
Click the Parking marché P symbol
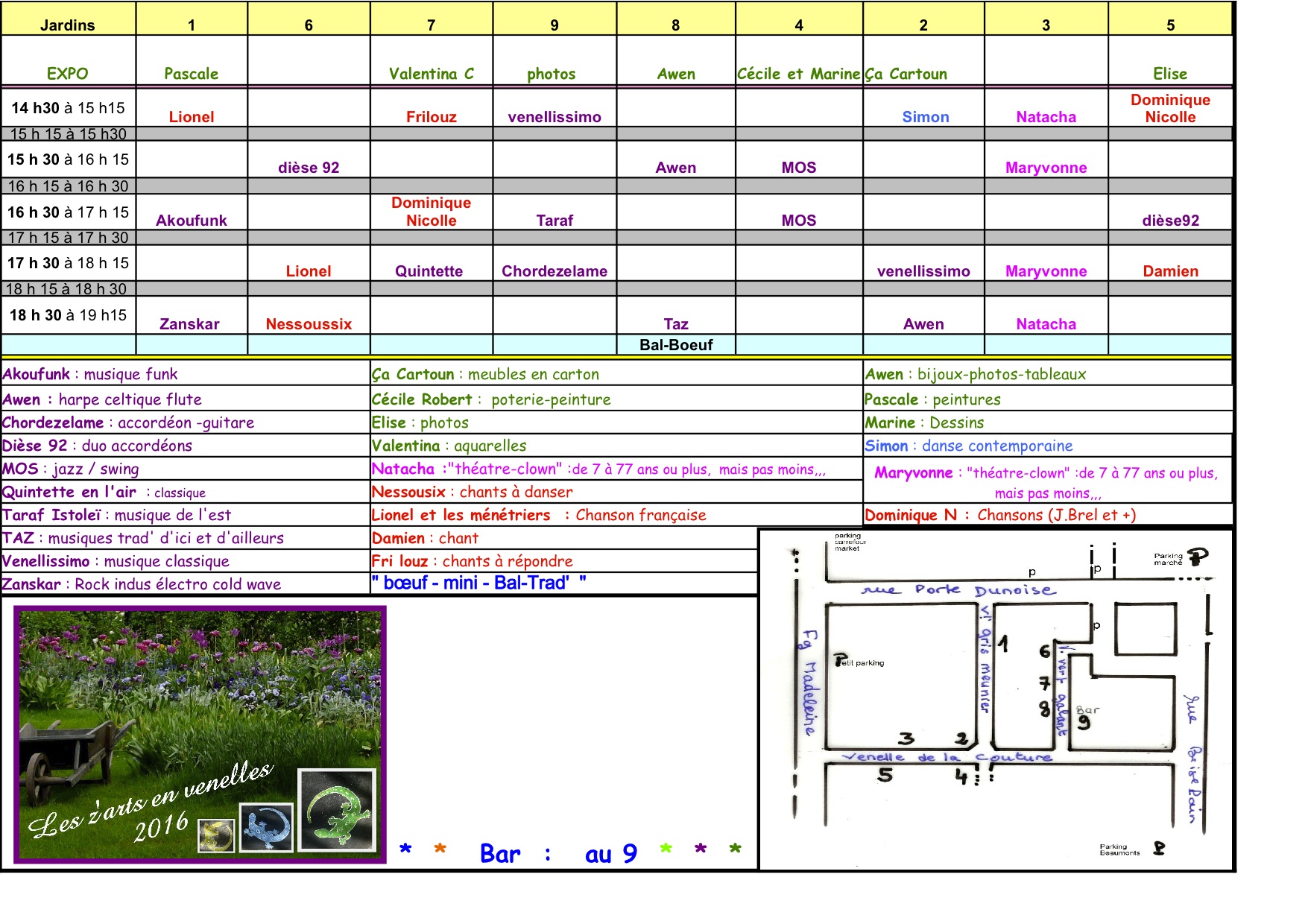[x=1198, y=557]
